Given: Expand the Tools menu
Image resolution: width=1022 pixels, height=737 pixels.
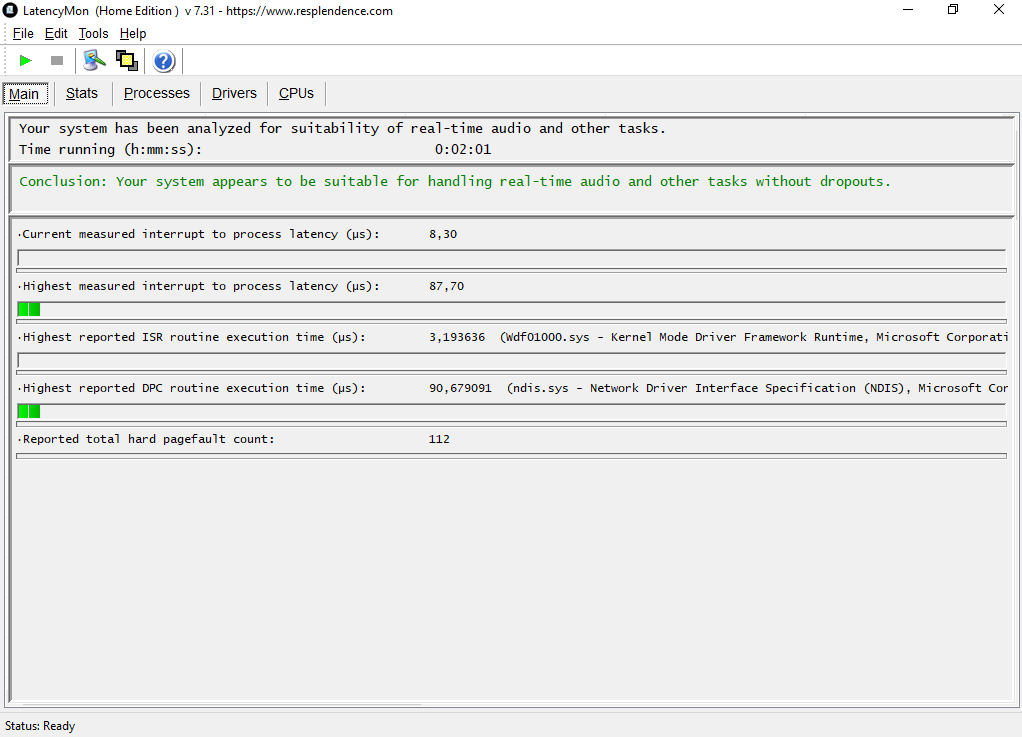Looking at the screenshot, I should pos(93,34).
